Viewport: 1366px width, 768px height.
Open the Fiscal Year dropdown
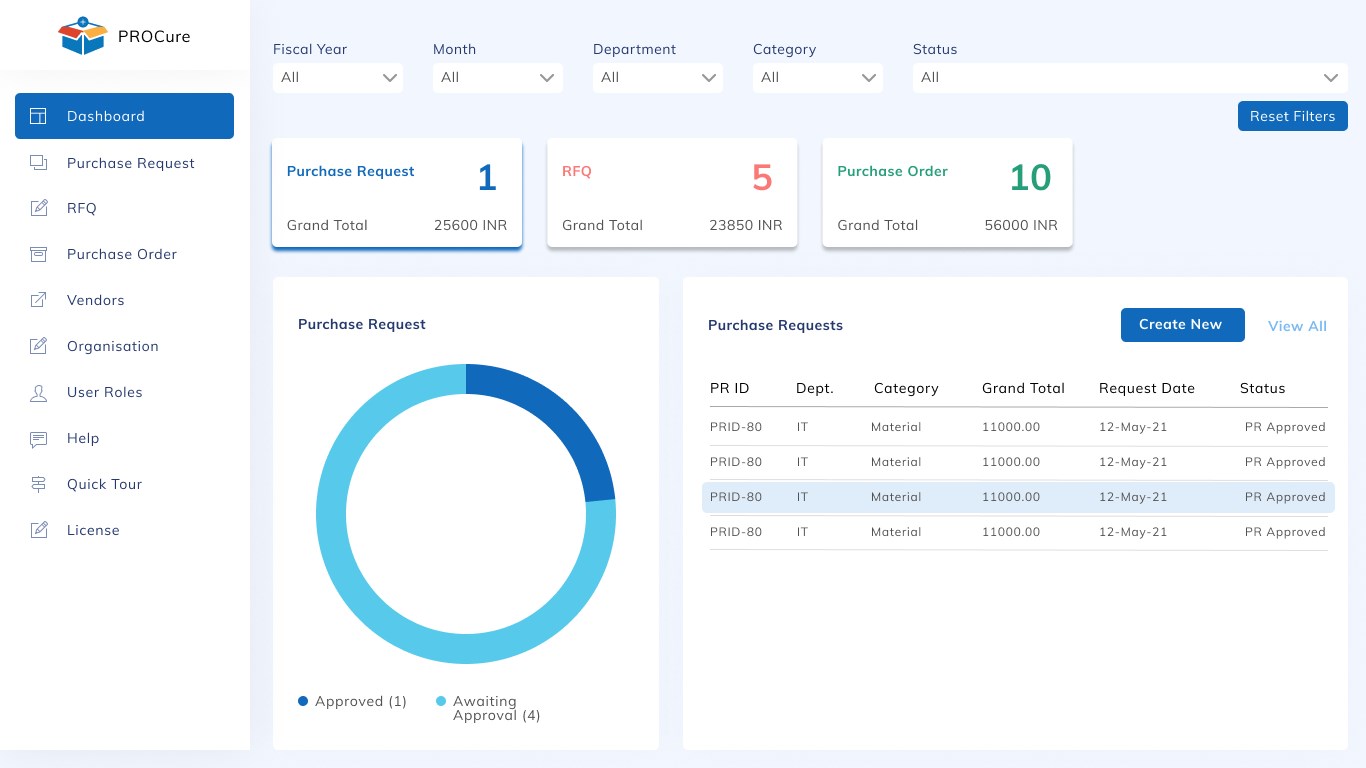click(338, 77)
